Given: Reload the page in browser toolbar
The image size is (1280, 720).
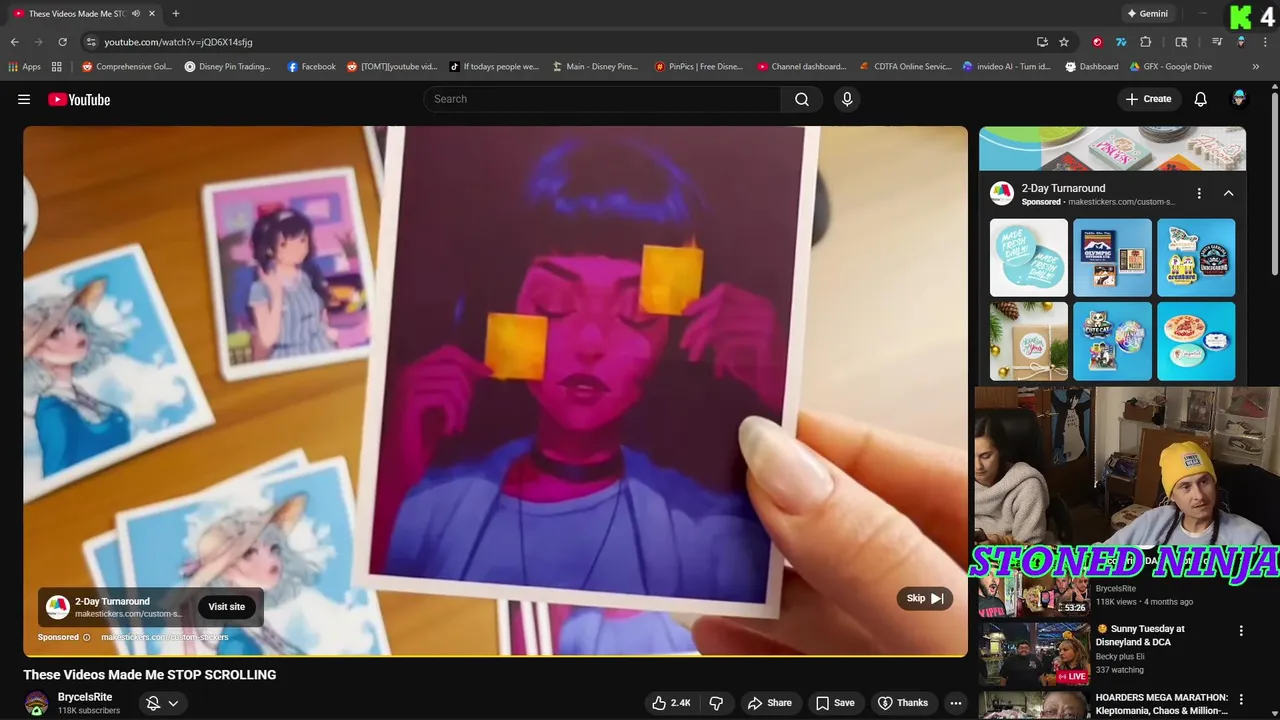Looking at the screenshot, I should (62, 42).
